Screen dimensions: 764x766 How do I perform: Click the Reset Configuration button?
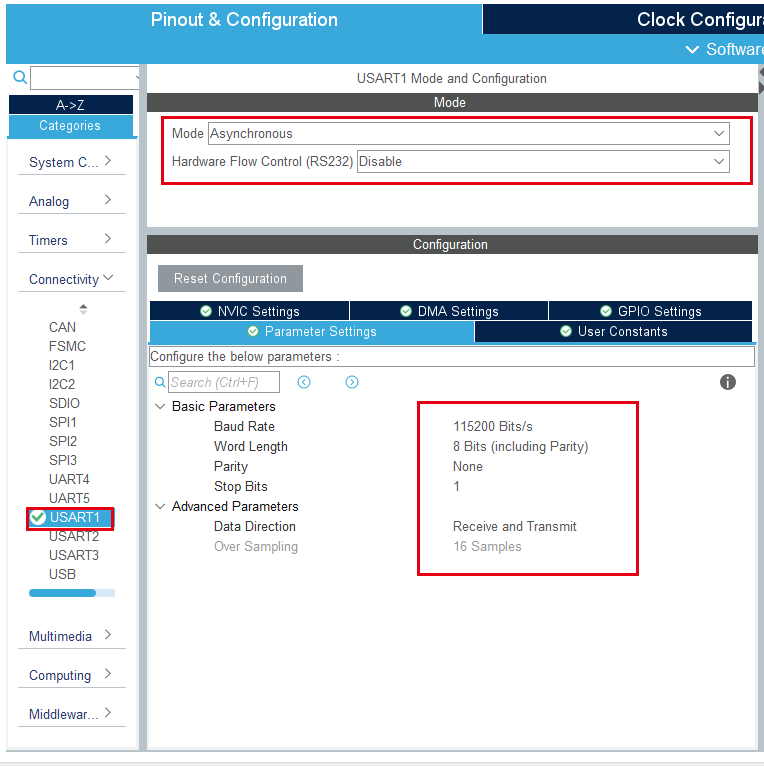230,278
